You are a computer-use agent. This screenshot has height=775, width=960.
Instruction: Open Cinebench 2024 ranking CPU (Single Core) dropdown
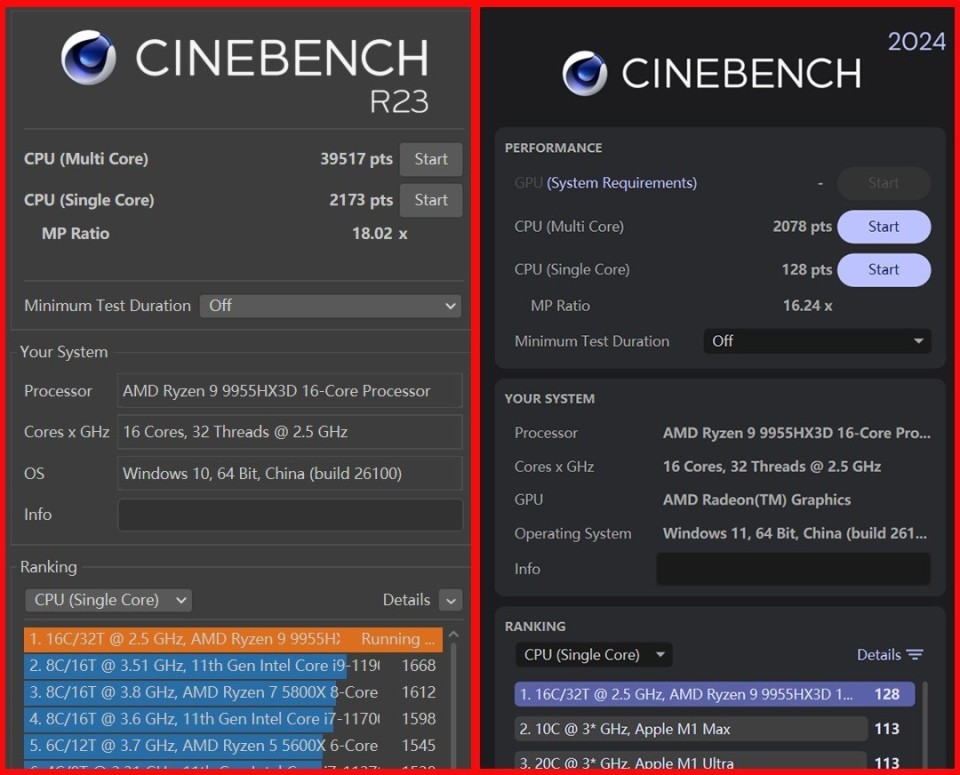point(593,655)
